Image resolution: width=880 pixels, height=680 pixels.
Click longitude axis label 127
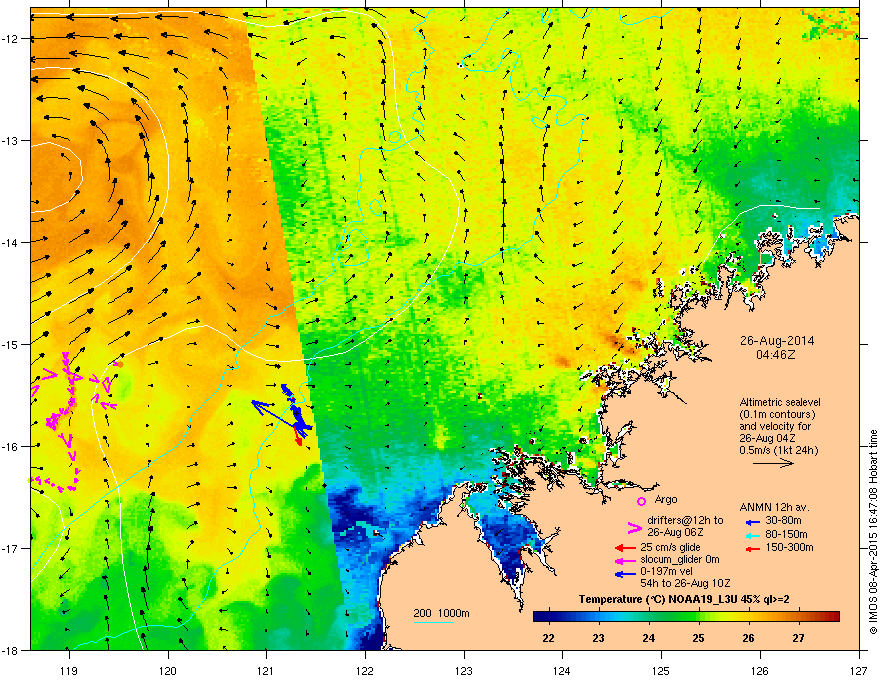[859, 670]
